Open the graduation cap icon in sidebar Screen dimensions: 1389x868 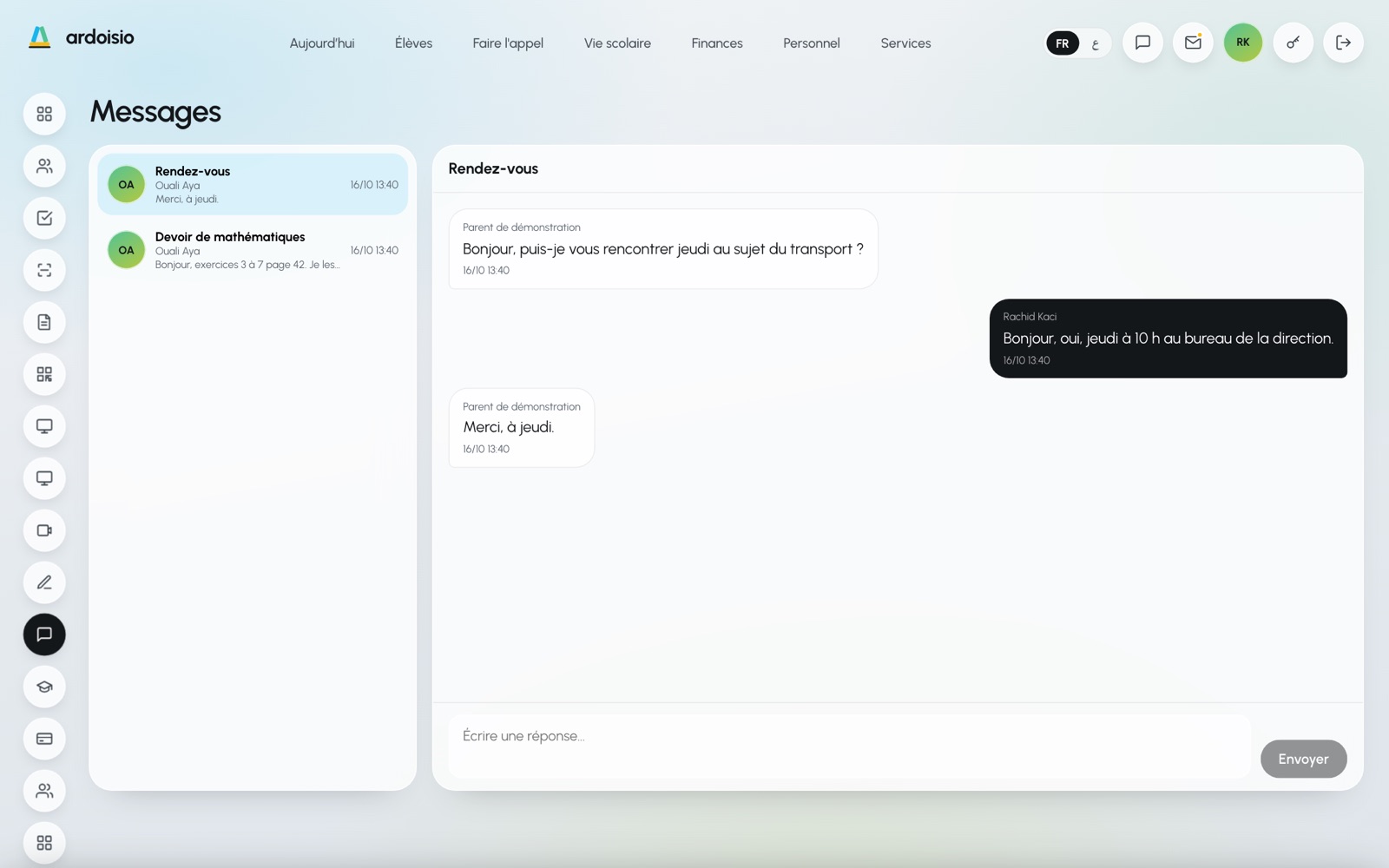[x=44, y=687]
